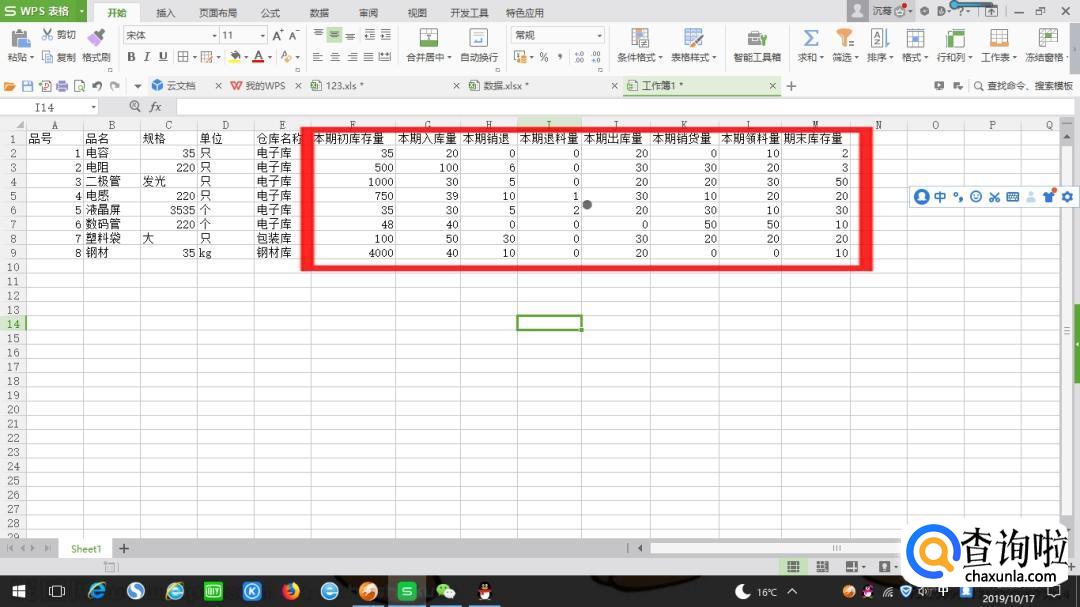Click the print preview icon
The width and height of the screenshot is (1080, 607).
(x=79, y=86)
